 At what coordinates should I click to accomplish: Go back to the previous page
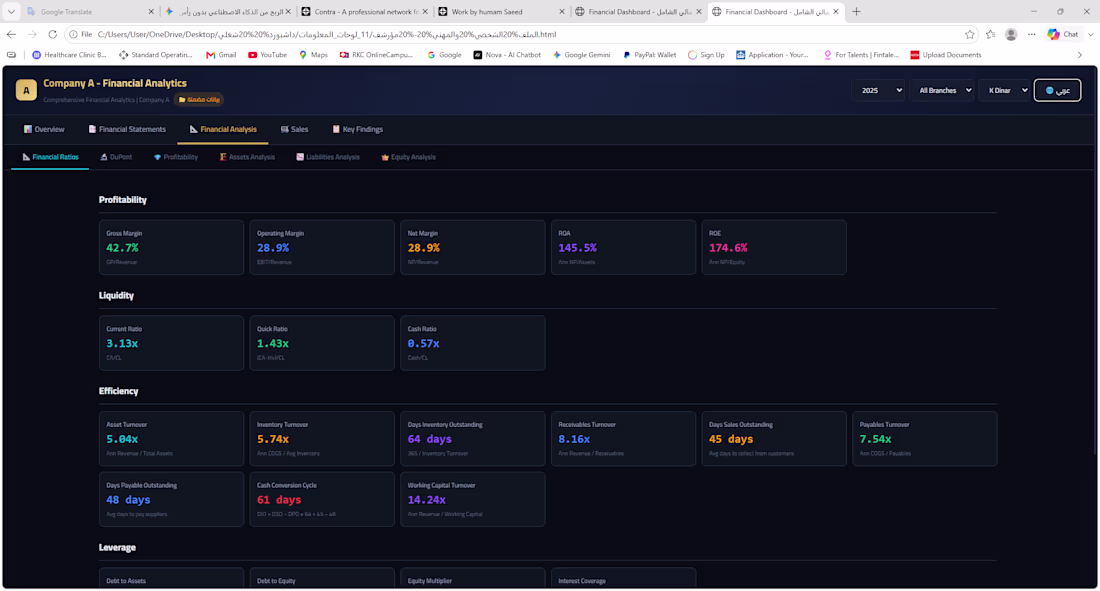tap(11, 34)
